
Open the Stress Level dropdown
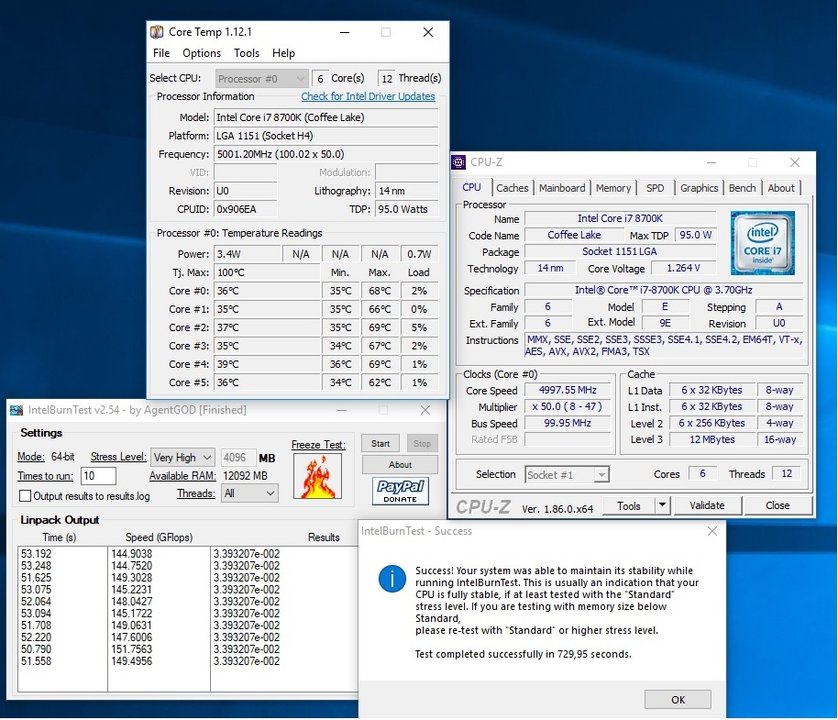183,458
